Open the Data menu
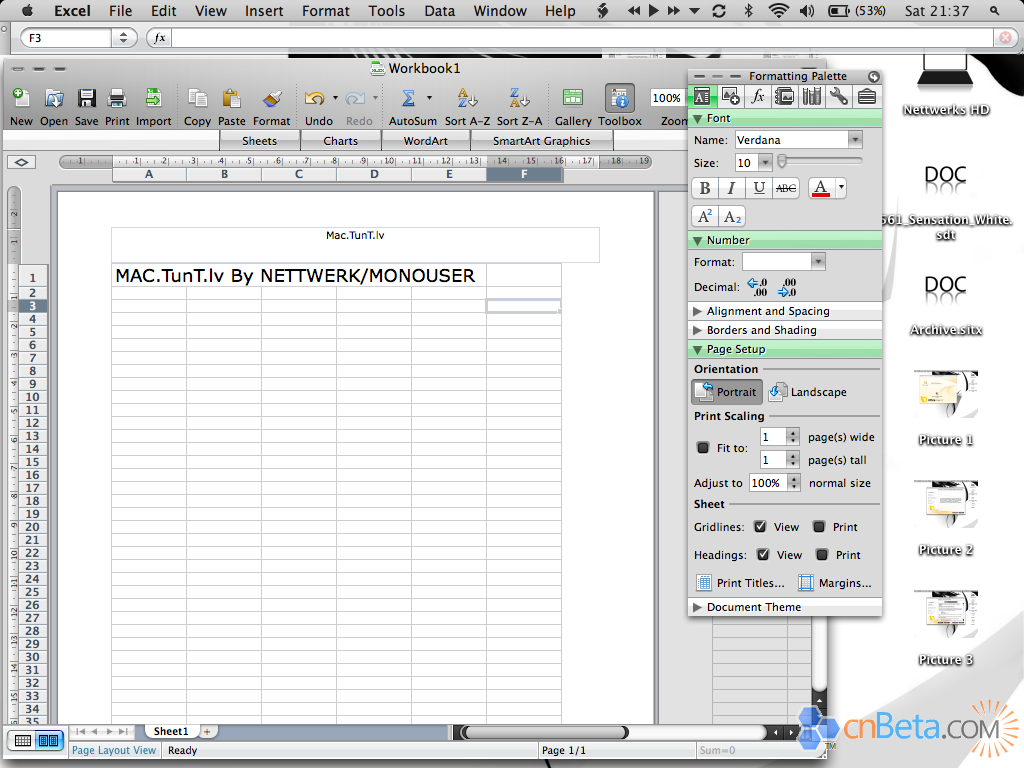The width and height of the screenshot is (1024, 768). click(440, 11)
